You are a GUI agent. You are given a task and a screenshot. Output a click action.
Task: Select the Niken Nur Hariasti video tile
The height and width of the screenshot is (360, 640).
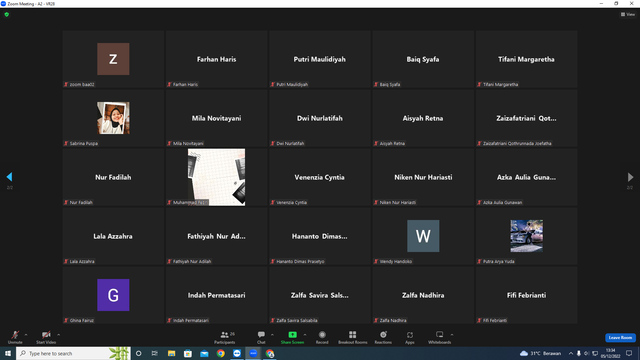[423, 177]
